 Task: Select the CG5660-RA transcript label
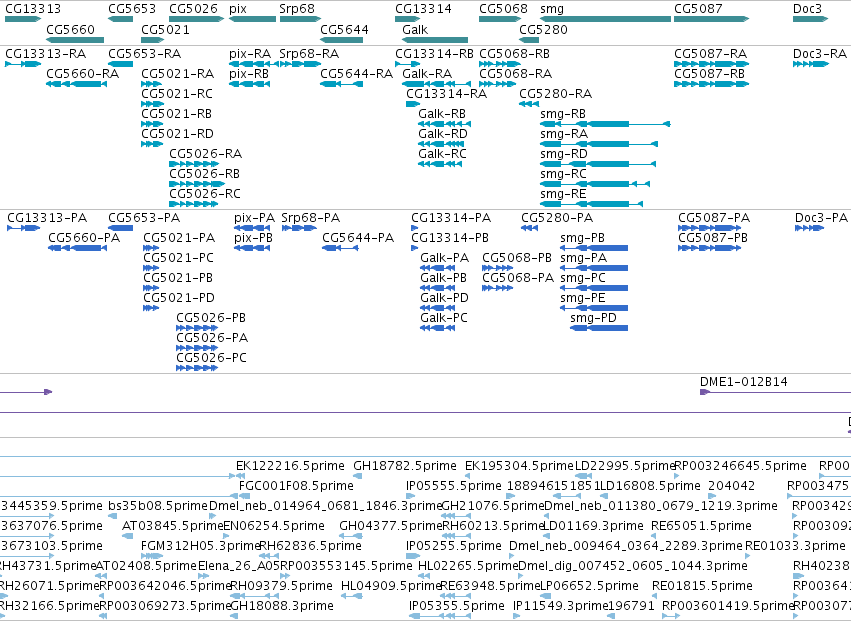[x=82, y=74]
